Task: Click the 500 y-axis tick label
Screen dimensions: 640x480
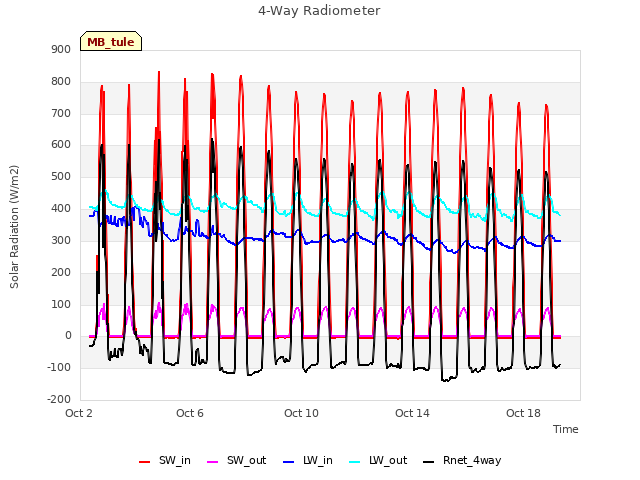Action: tap(61, 177)
